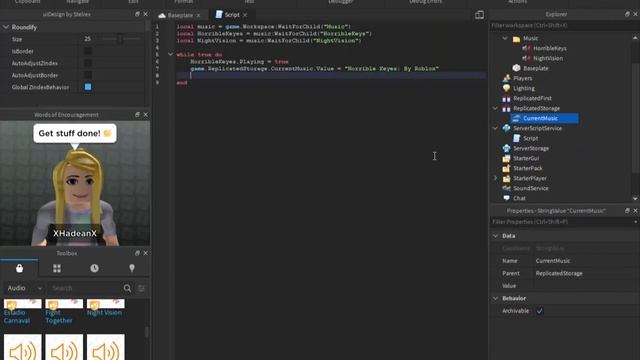640x360 pixels.
Task: Select CurrentMusic StringValue in Explorer
Action: pos(544,118)
